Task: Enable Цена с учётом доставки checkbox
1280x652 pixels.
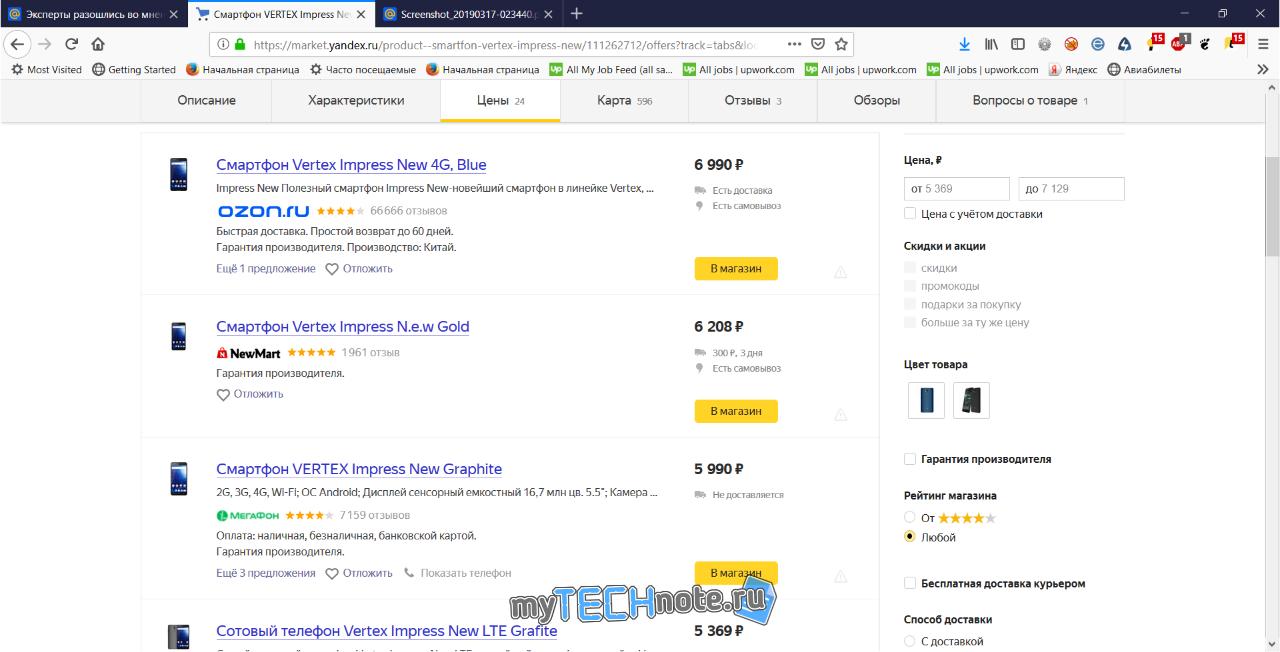Action: [910, 214]
